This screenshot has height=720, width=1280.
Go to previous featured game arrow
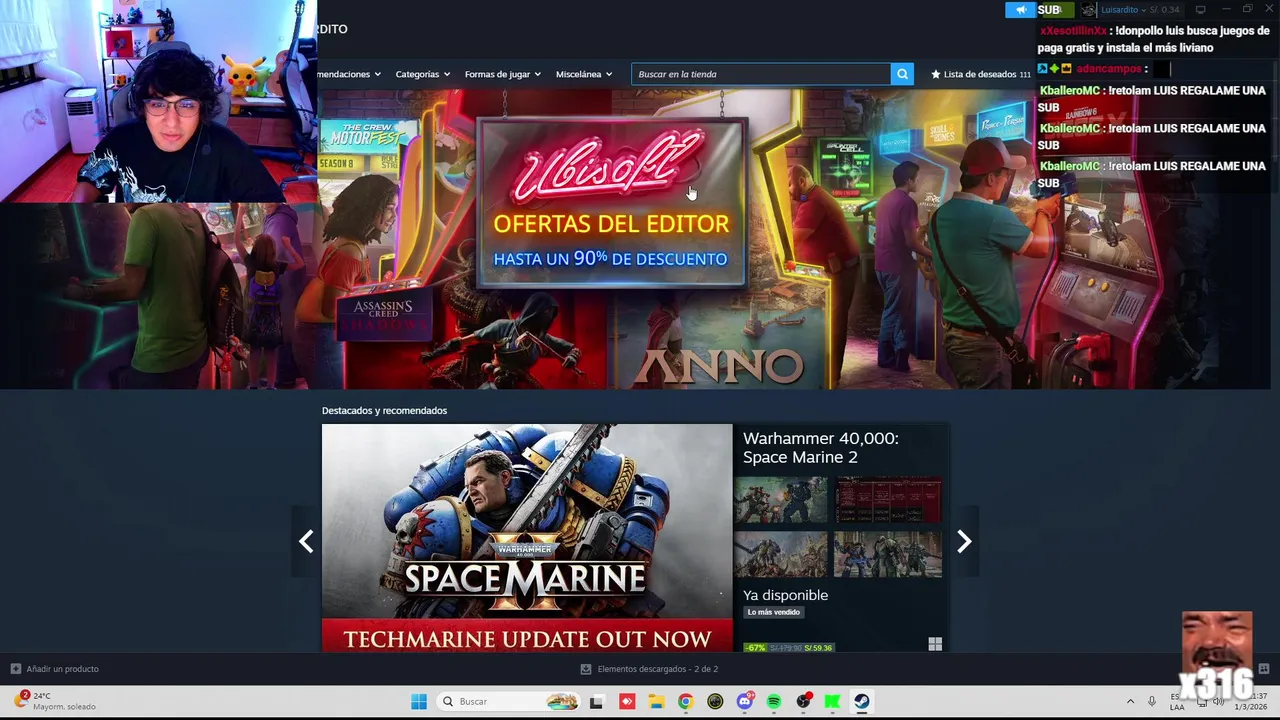pos(306,541)
